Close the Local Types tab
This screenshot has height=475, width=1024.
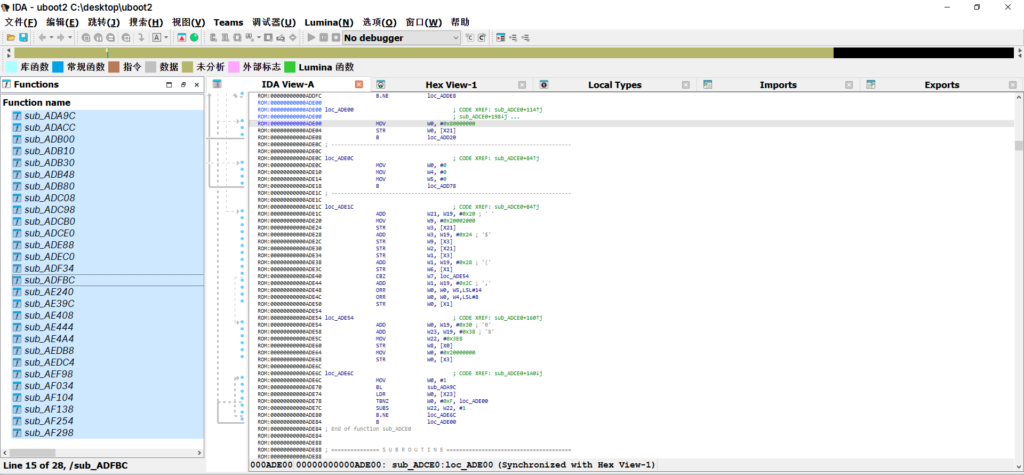(x=686, y=85)
